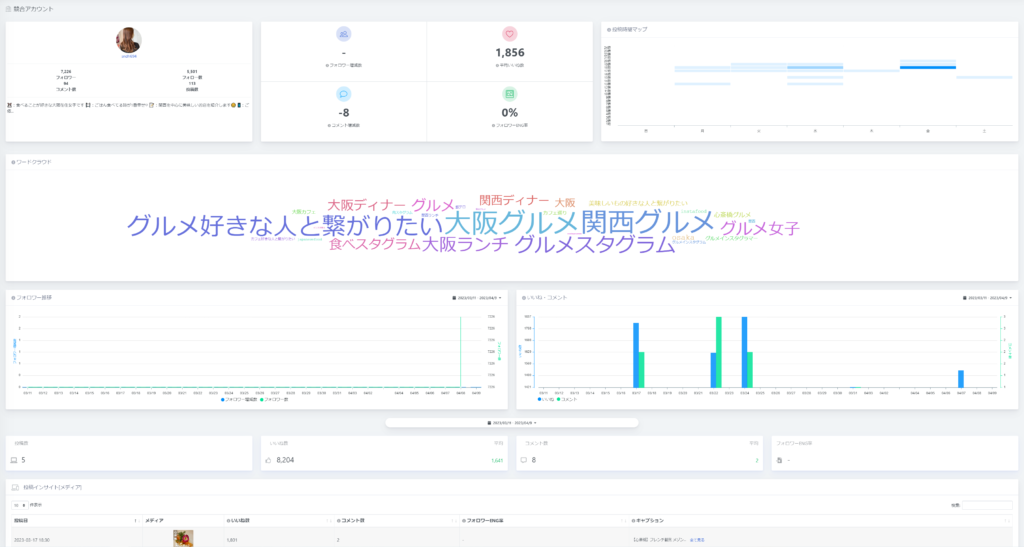1024x547 pixels.
Task: Click the green follower ratio icon
Action: coord(509,94)
